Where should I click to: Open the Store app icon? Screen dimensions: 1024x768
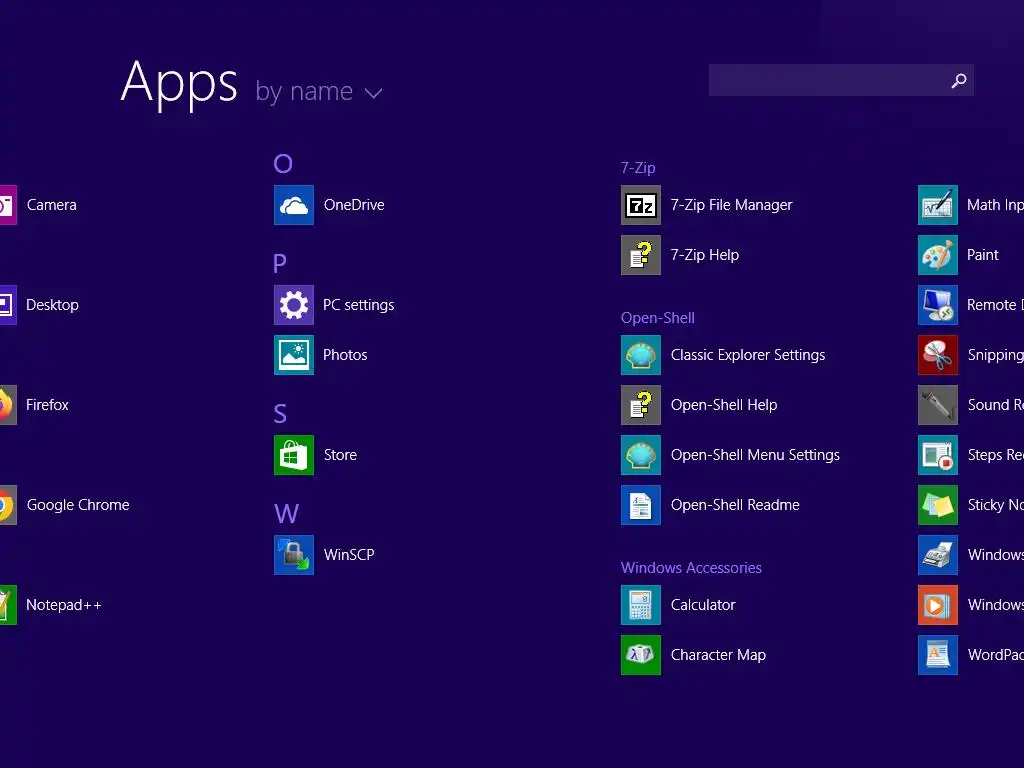click(294, 455)
